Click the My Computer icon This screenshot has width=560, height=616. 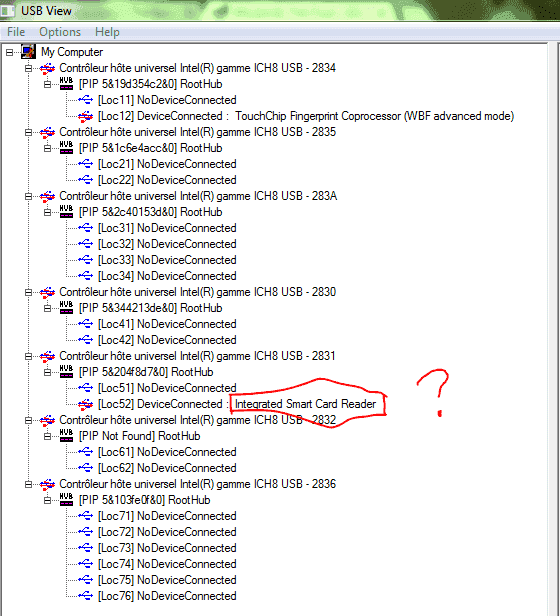coord(28,52)
